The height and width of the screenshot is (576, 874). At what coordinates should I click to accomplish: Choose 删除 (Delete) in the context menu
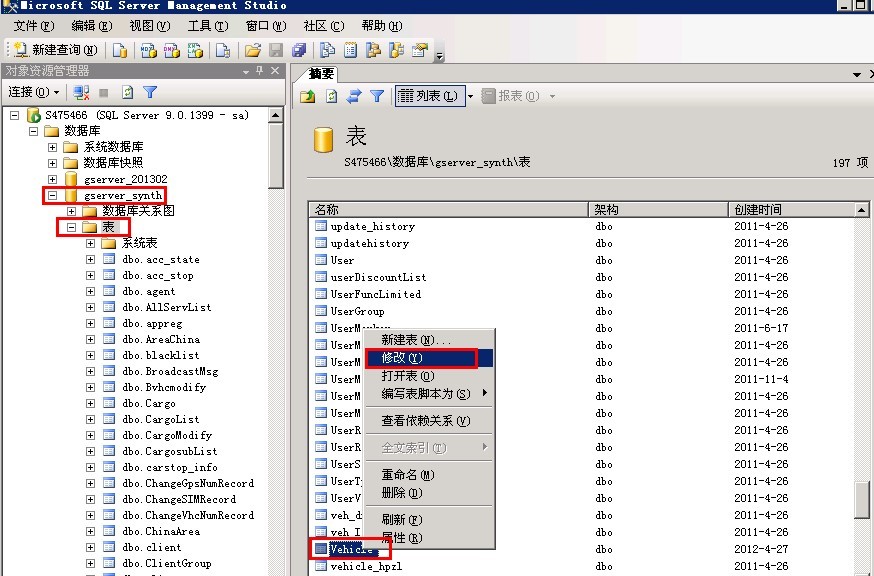click(402, 492)
